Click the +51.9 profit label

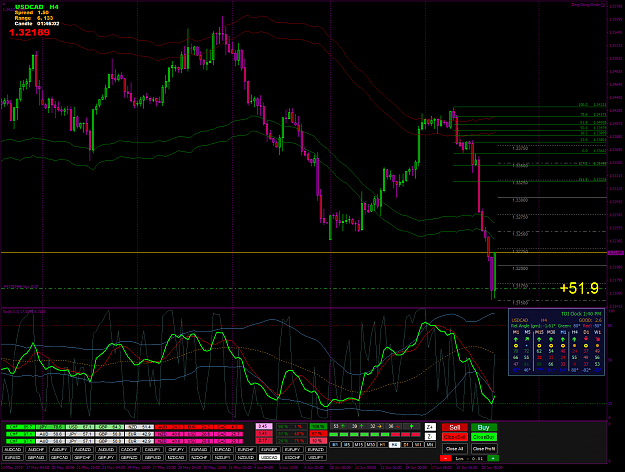[579, 288]
